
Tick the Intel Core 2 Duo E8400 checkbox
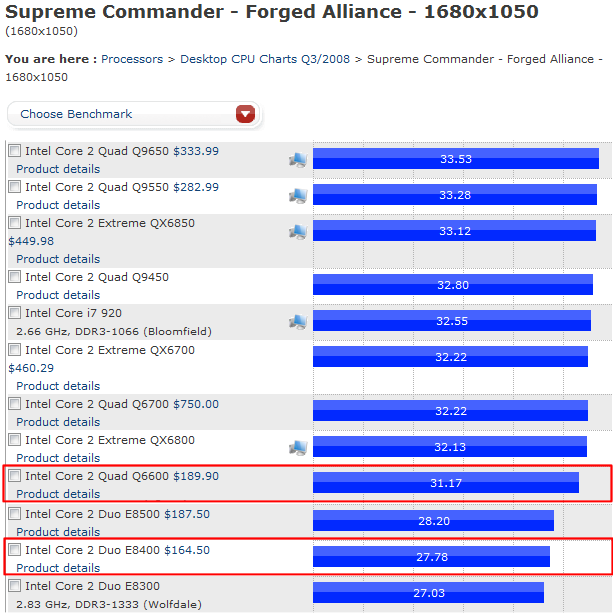[14, 549]
